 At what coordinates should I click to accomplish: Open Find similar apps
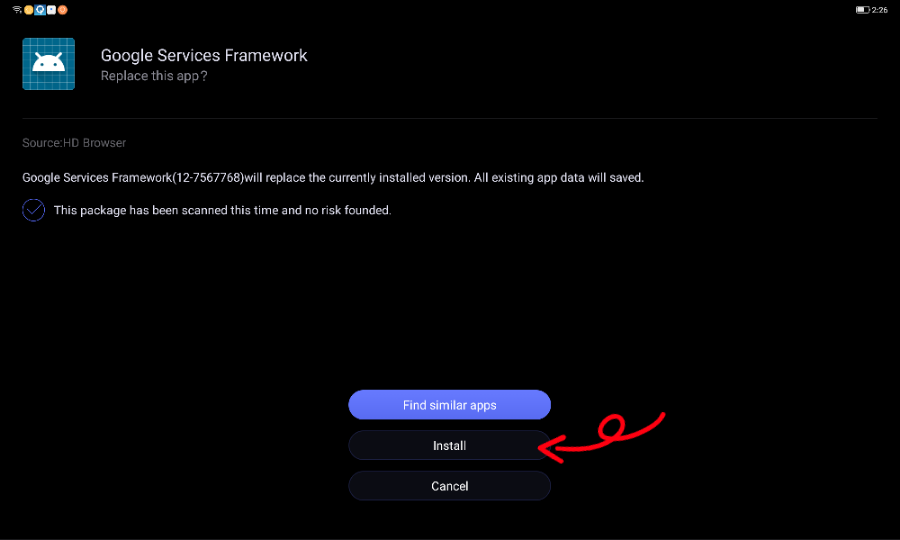[x=449, y=405]
